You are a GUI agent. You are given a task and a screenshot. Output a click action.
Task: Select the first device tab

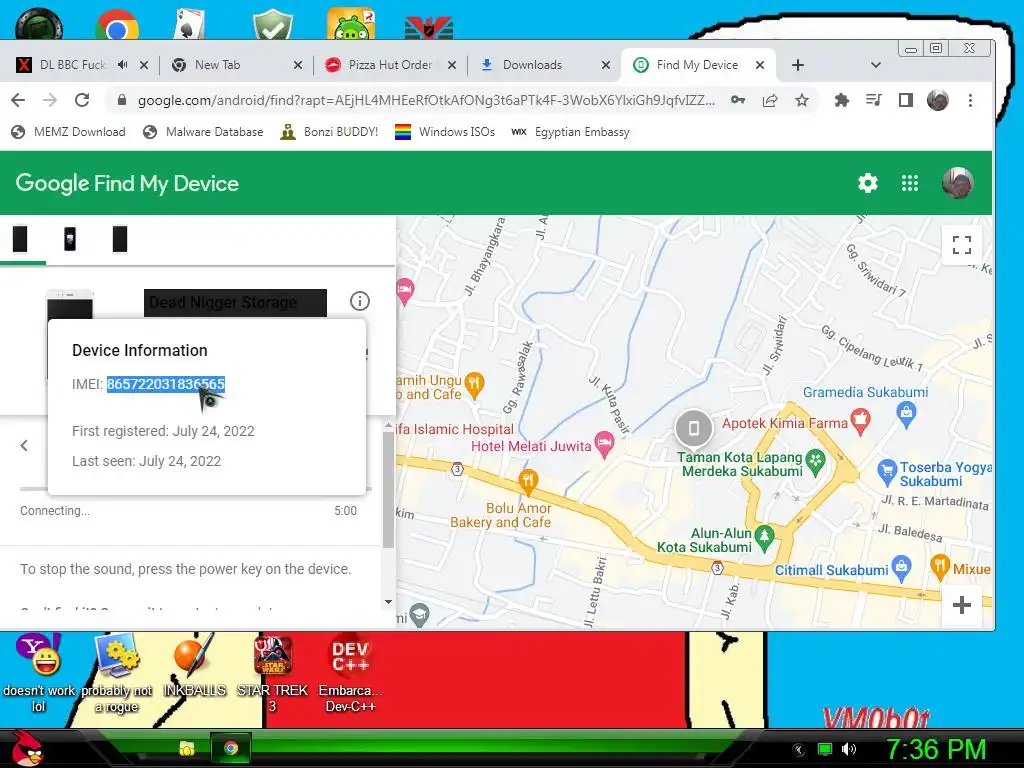20,238
